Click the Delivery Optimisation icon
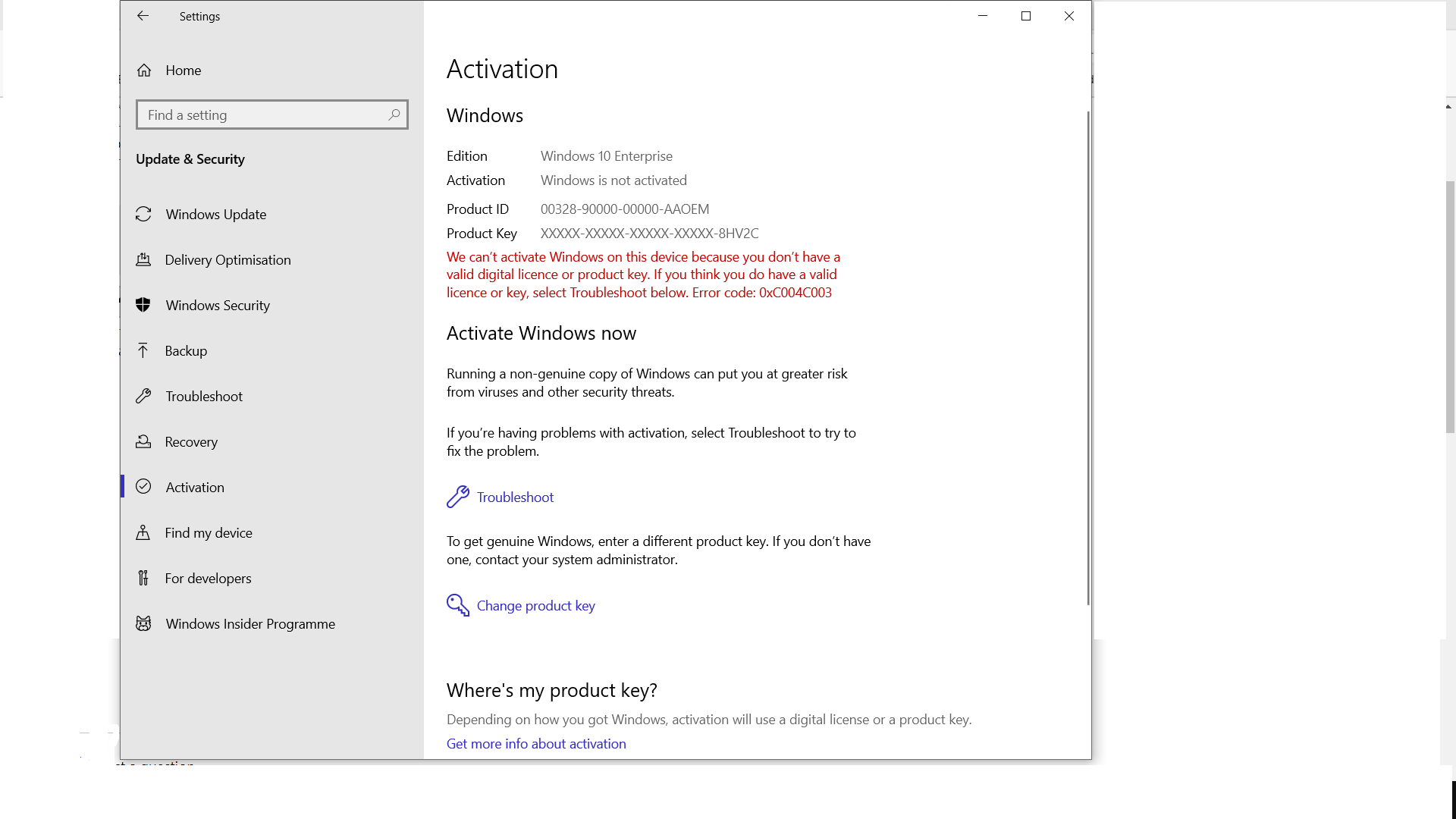 tap(143, 259)
